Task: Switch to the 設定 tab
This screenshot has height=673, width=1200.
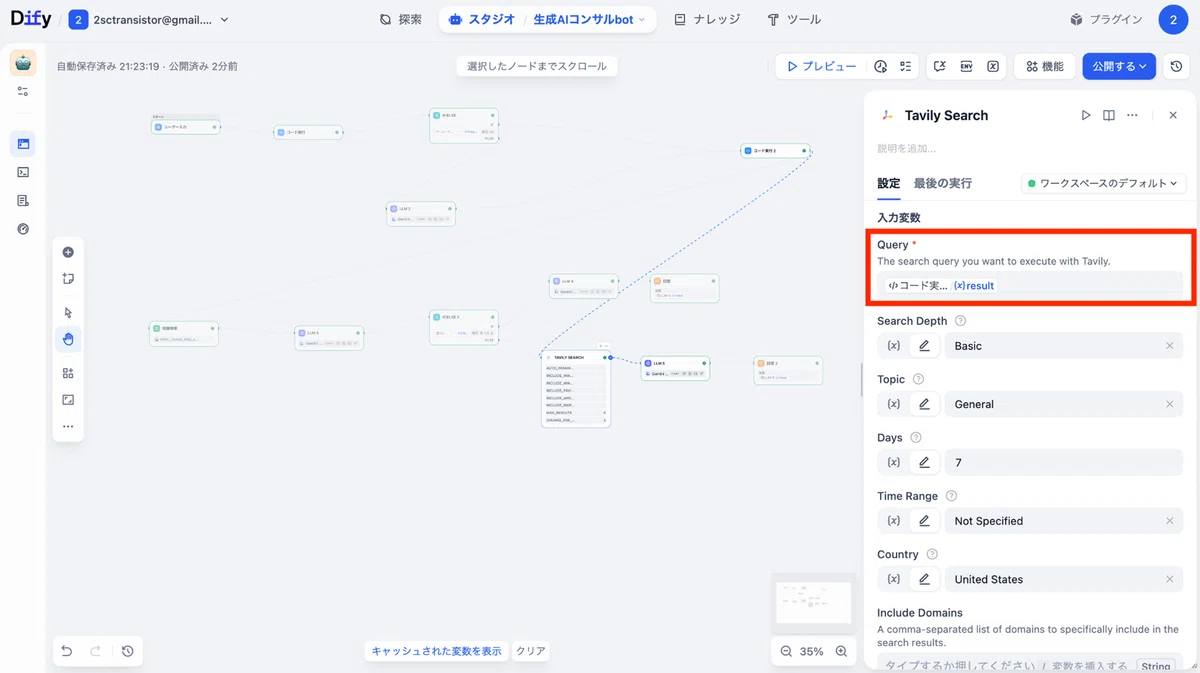Action: pos(889,183)
